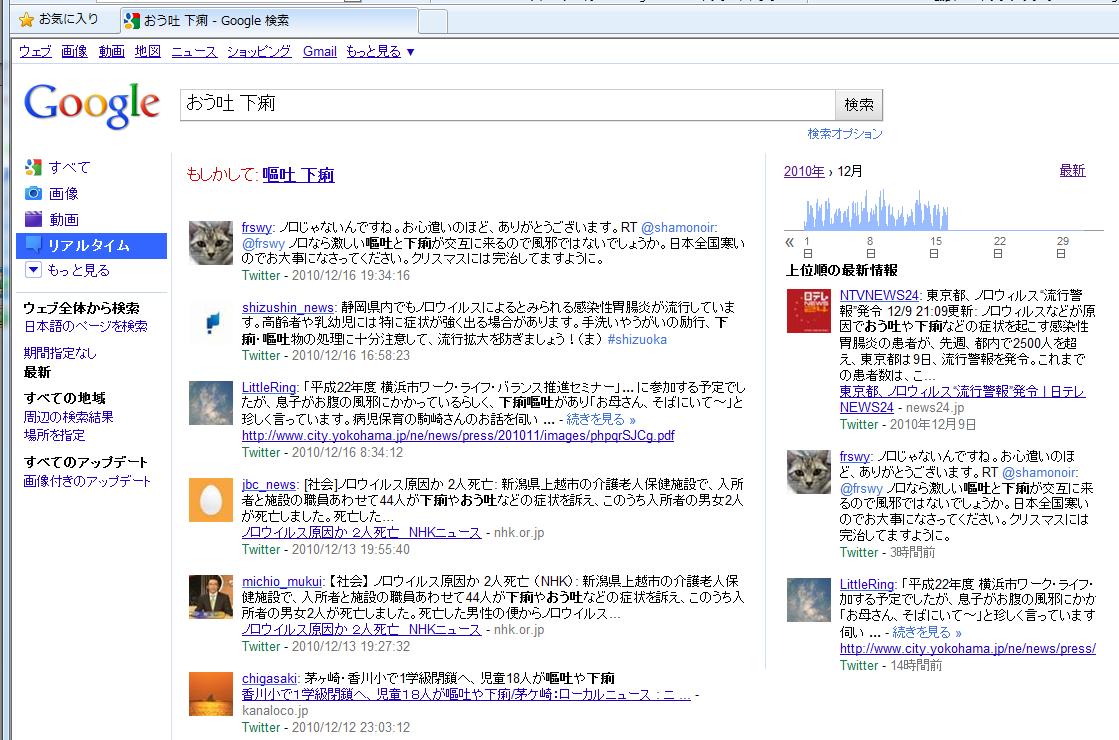Click the favorites star icon
Viewport: 1119px width, 740px height.
(26, 20)
